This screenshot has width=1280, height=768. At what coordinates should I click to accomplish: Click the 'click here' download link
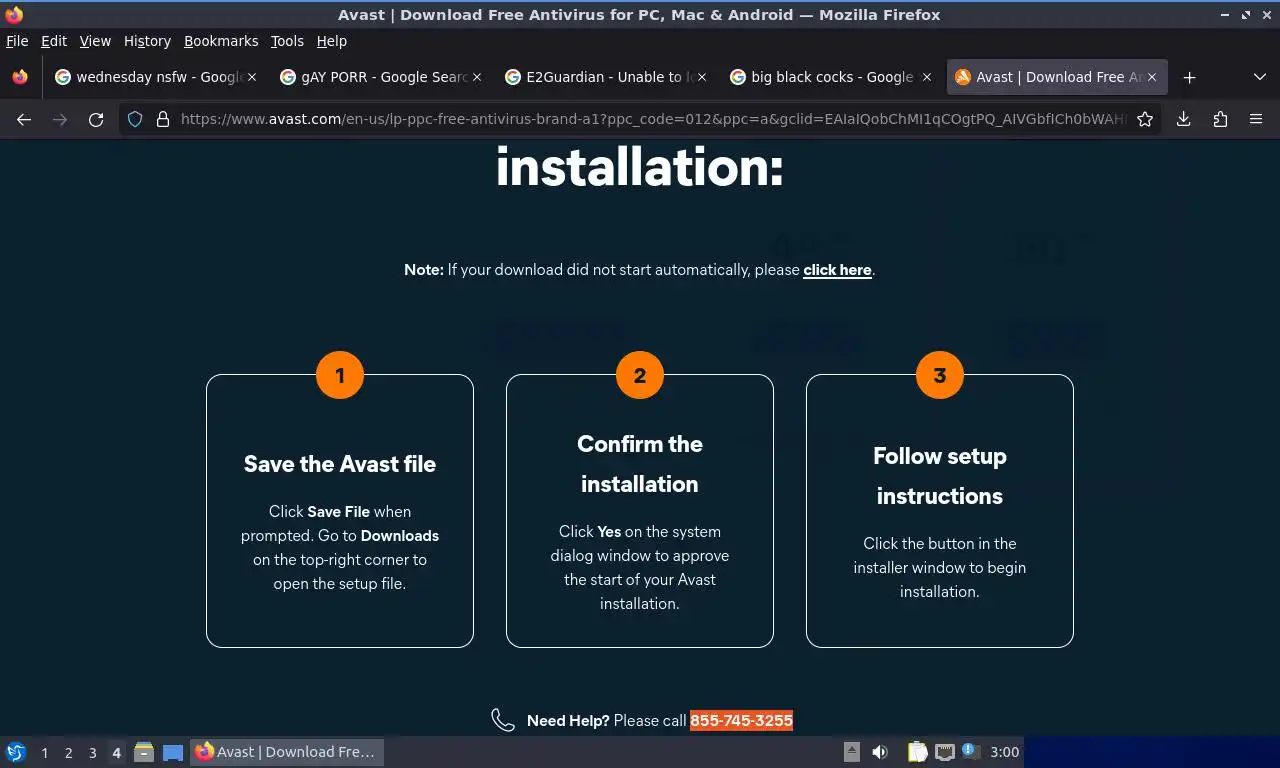coord(837,270)
